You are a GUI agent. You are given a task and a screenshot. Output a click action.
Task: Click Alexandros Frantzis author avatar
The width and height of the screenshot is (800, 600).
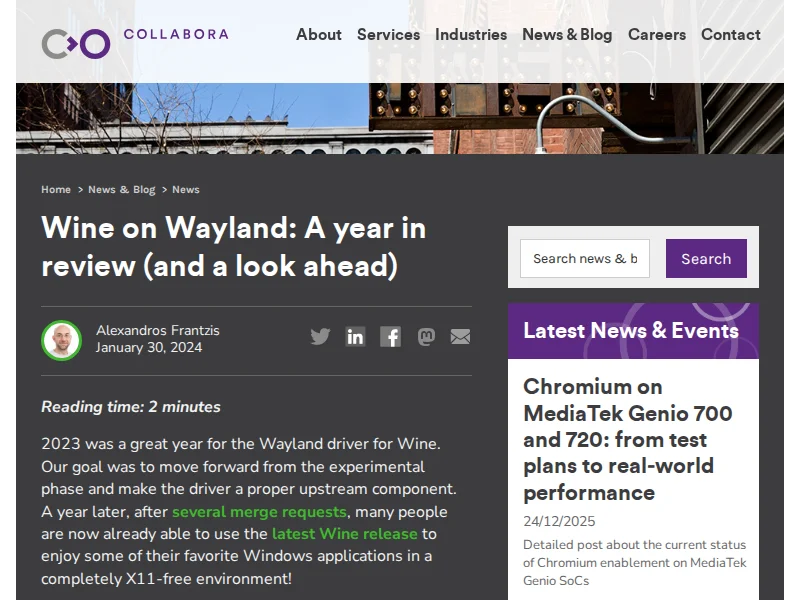coord(61,340)
